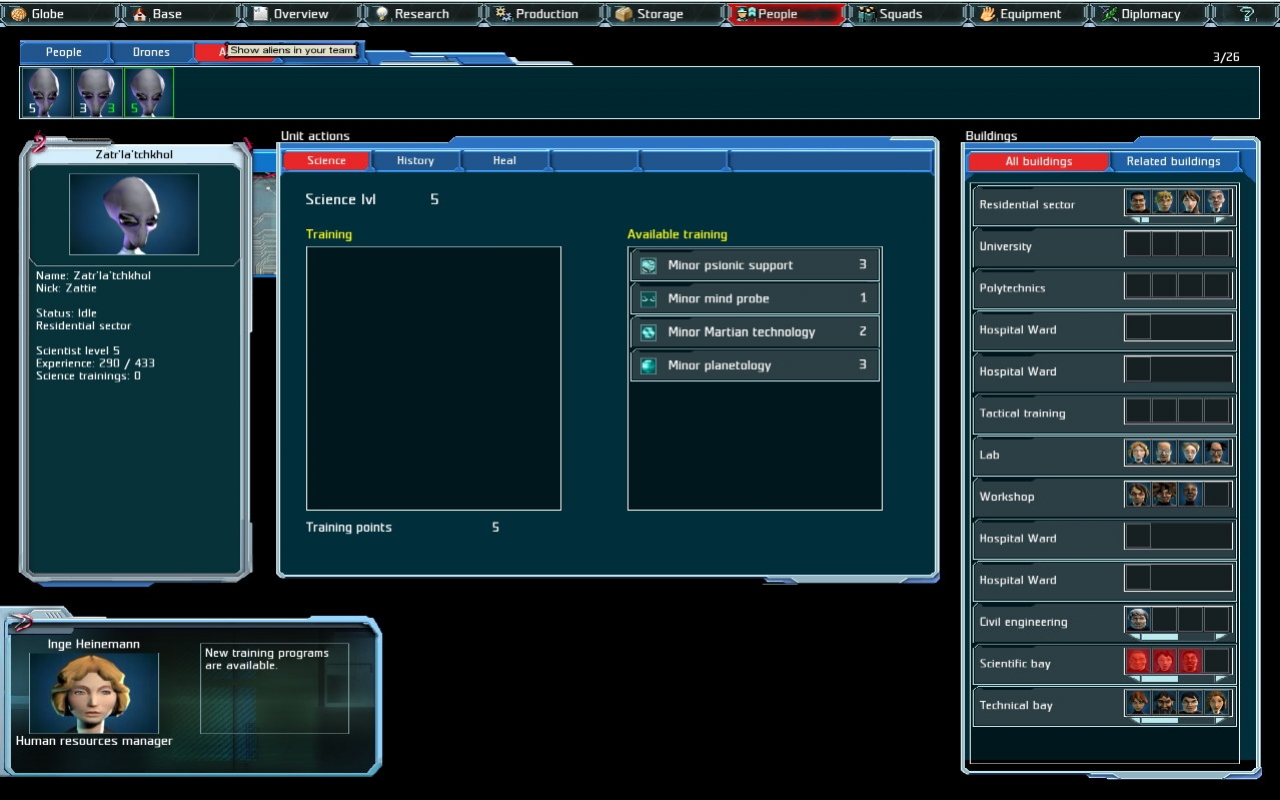Click right scroll arrow under Civil engineering slots
The width and height of the screenshot is (1280, 800).
[1219, 637]
